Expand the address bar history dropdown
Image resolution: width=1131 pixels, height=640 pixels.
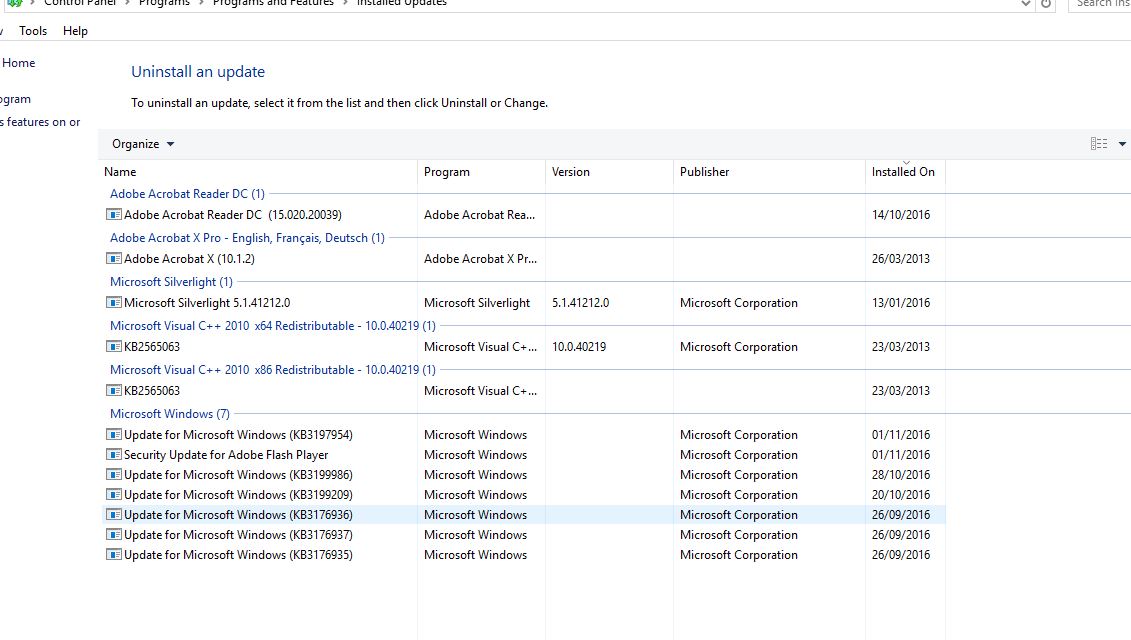pyautogui.click(x=1025, y=4)
